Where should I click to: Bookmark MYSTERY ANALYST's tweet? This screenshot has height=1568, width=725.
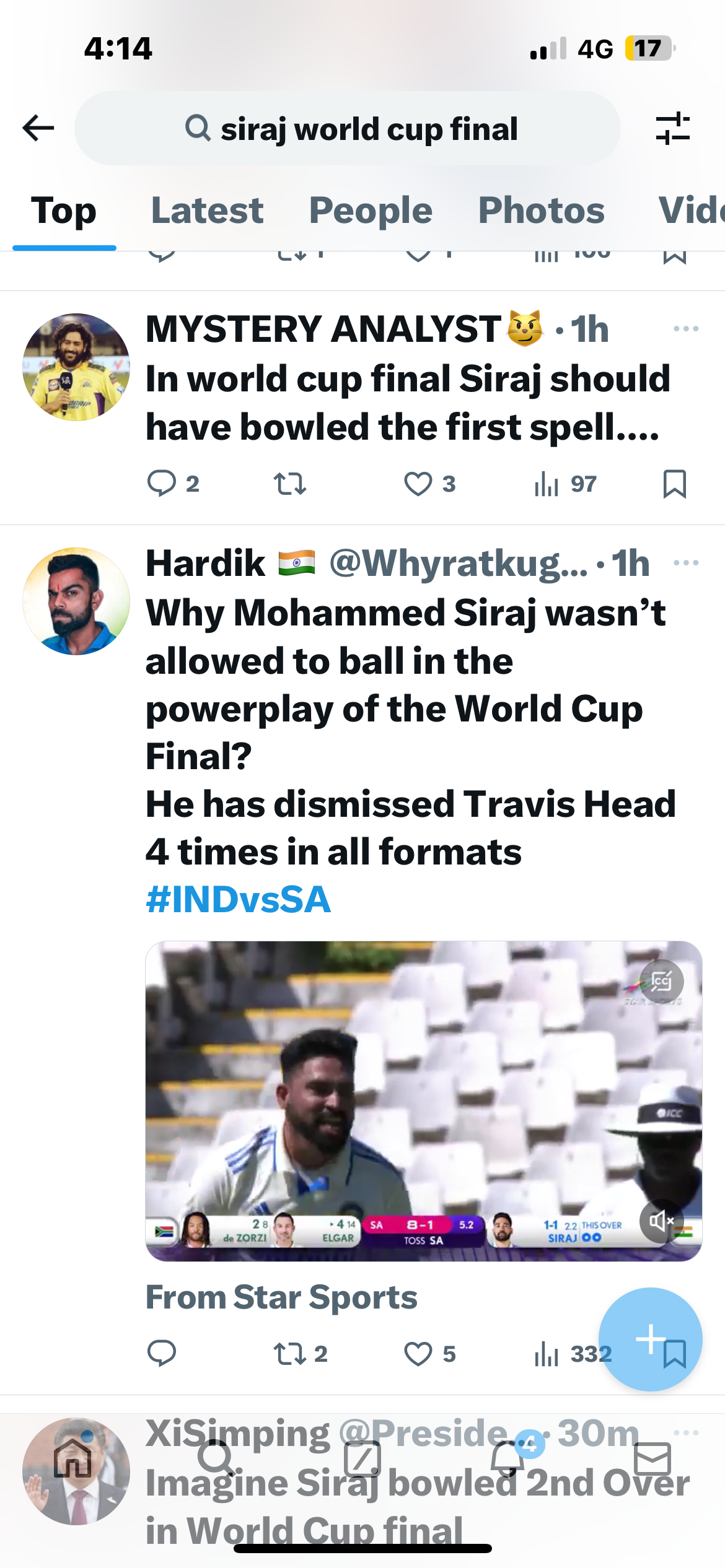tap(674, 484)
